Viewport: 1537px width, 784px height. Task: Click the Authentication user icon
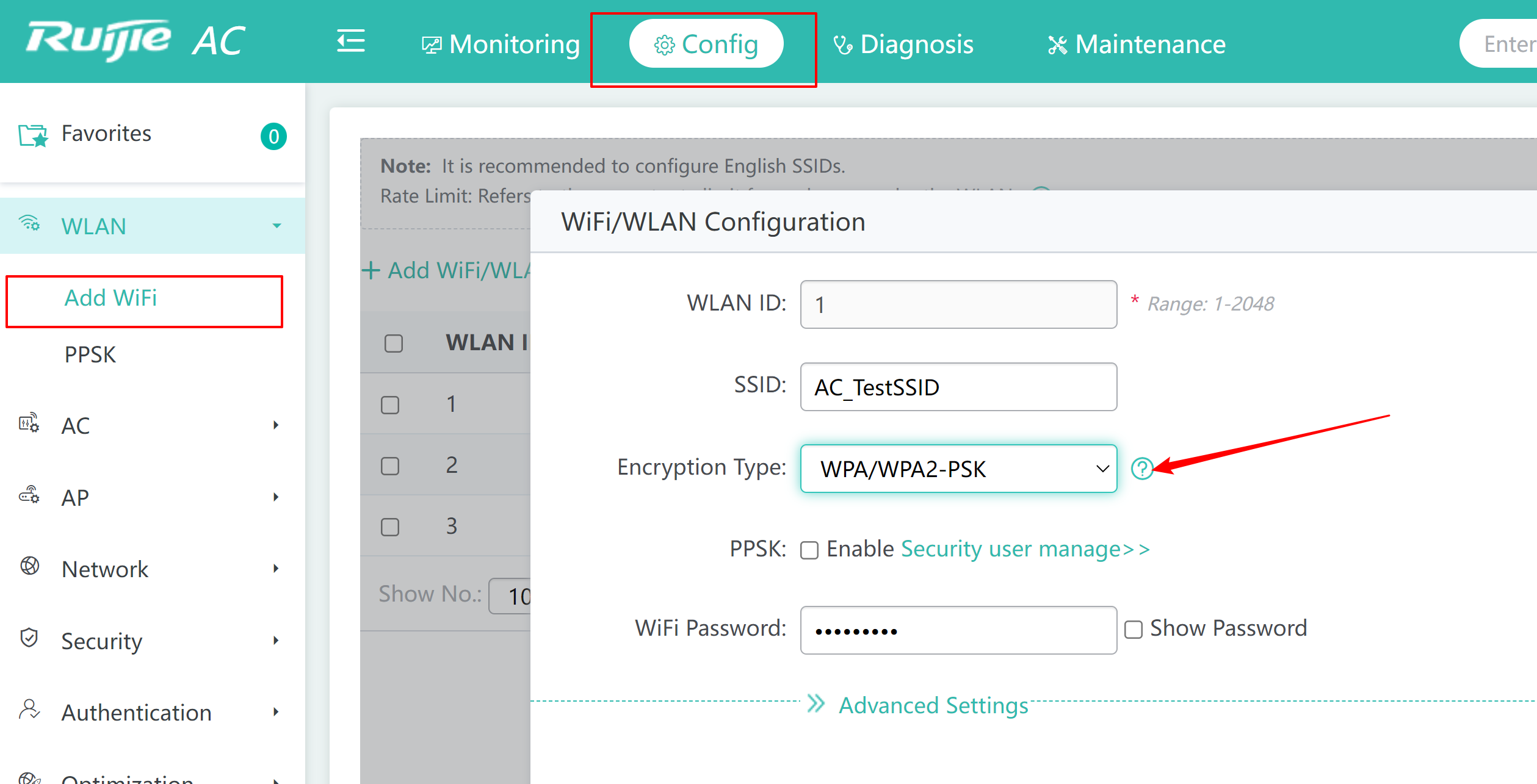coord(29,710)
